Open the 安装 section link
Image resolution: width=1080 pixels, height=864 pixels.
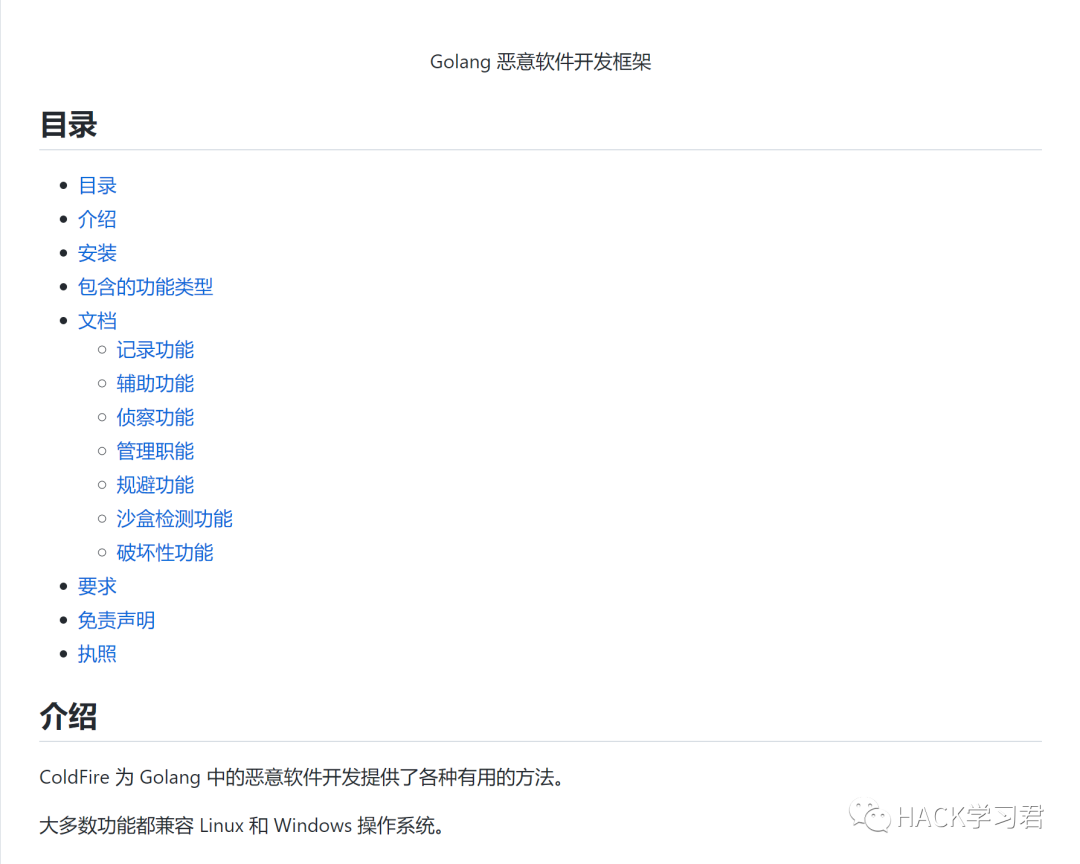click(97, 253)
